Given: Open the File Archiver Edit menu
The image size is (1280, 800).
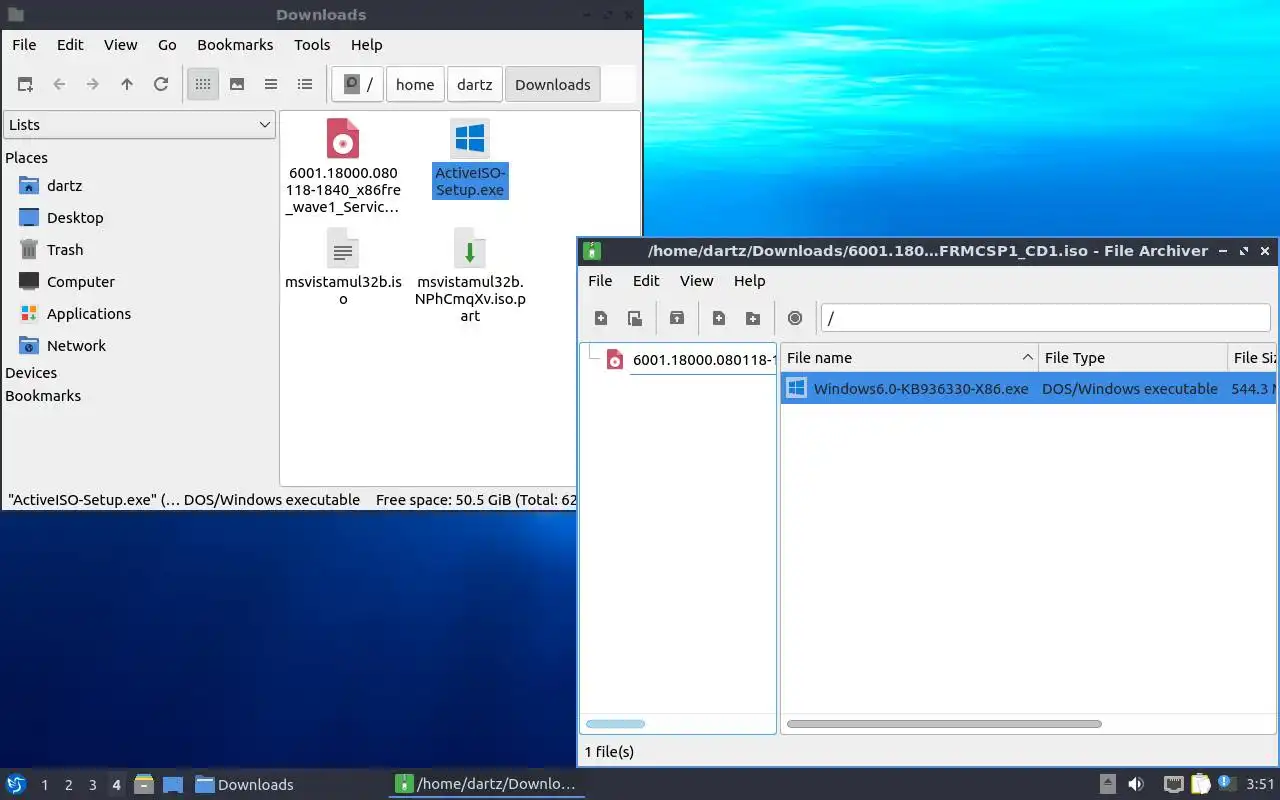Looking at the screenshot, I should (x=646, y=281).
